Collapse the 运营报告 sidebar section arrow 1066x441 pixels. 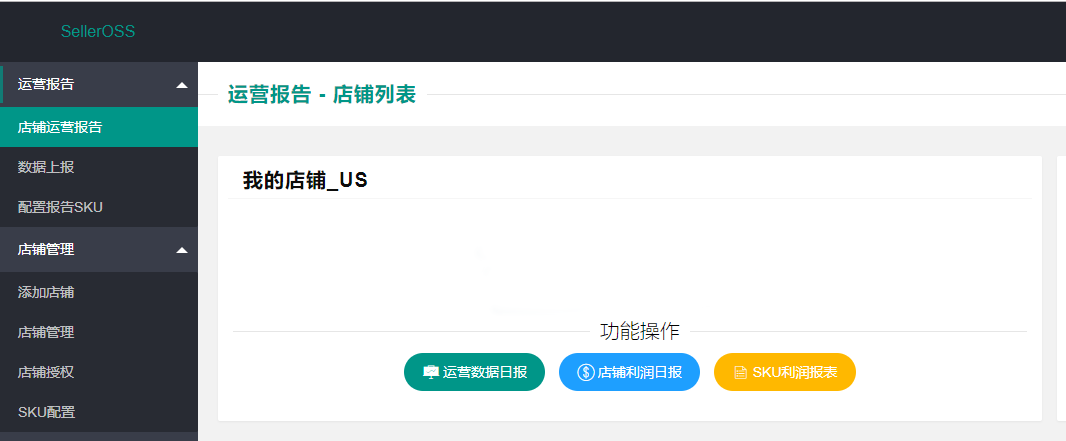tap(182, 85)
